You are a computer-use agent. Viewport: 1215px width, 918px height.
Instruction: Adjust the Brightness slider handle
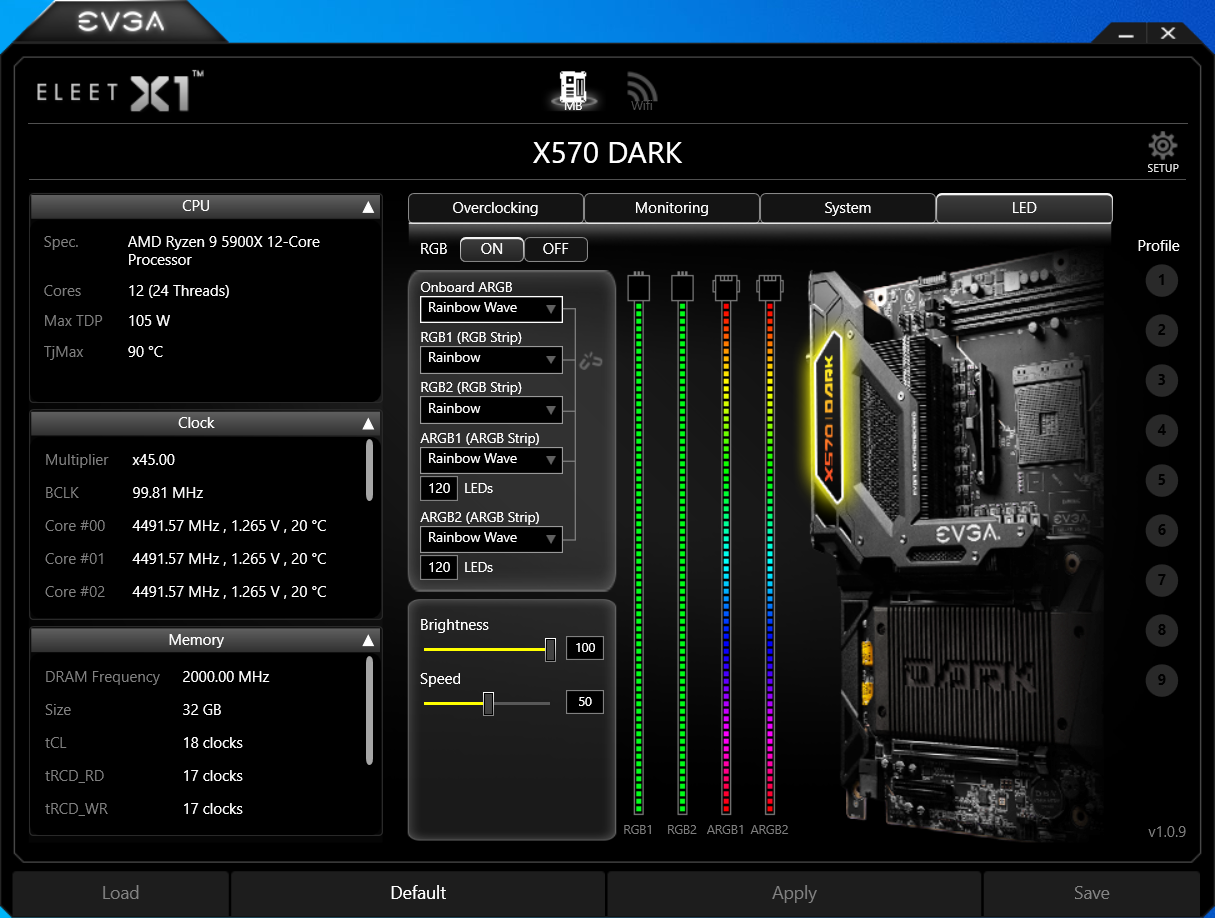[550, 649]
